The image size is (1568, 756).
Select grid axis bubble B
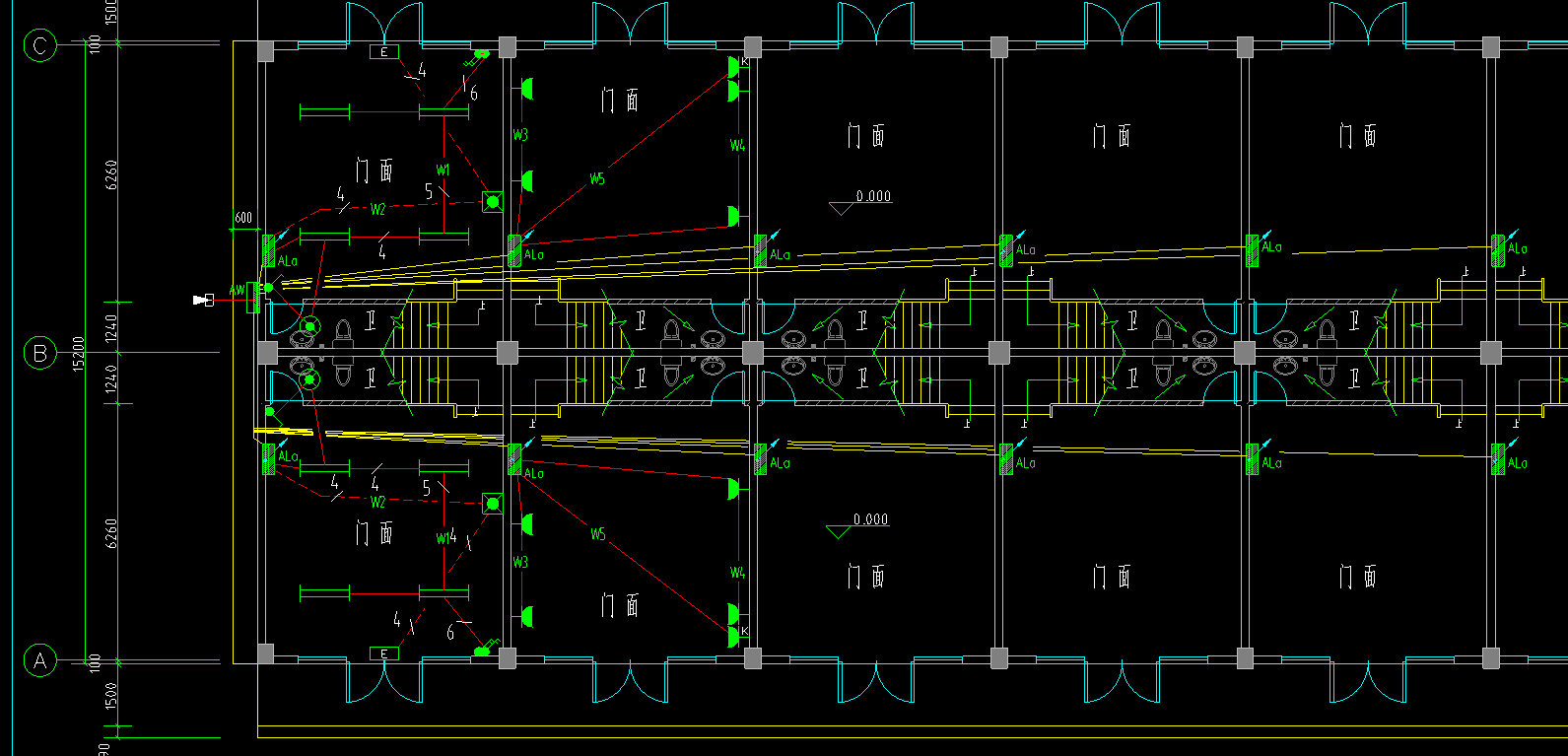point(39,353)
